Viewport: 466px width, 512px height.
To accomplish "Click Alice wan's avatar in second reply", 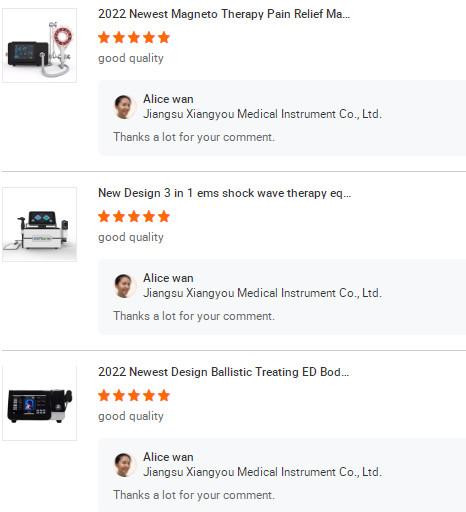I will (x=124, y=286).
